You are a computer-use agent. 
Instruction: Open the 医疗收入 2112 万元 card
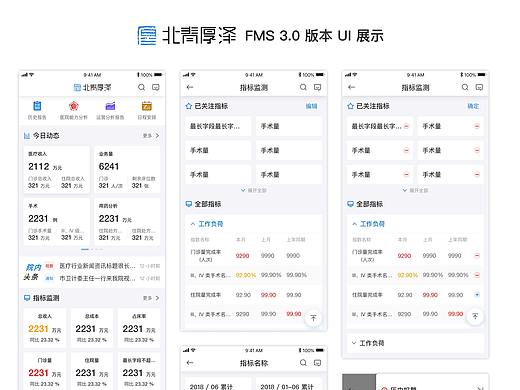57,170
